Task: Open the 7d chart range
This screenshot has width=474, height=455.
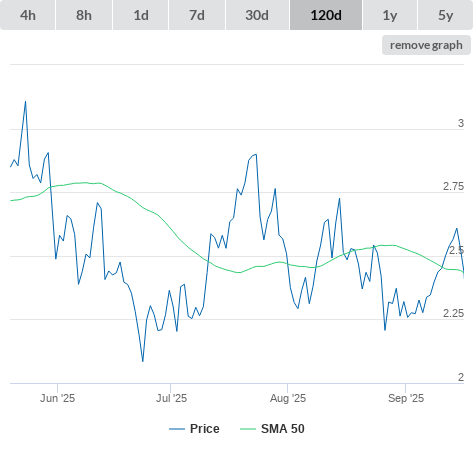Action: coord(197,15)
